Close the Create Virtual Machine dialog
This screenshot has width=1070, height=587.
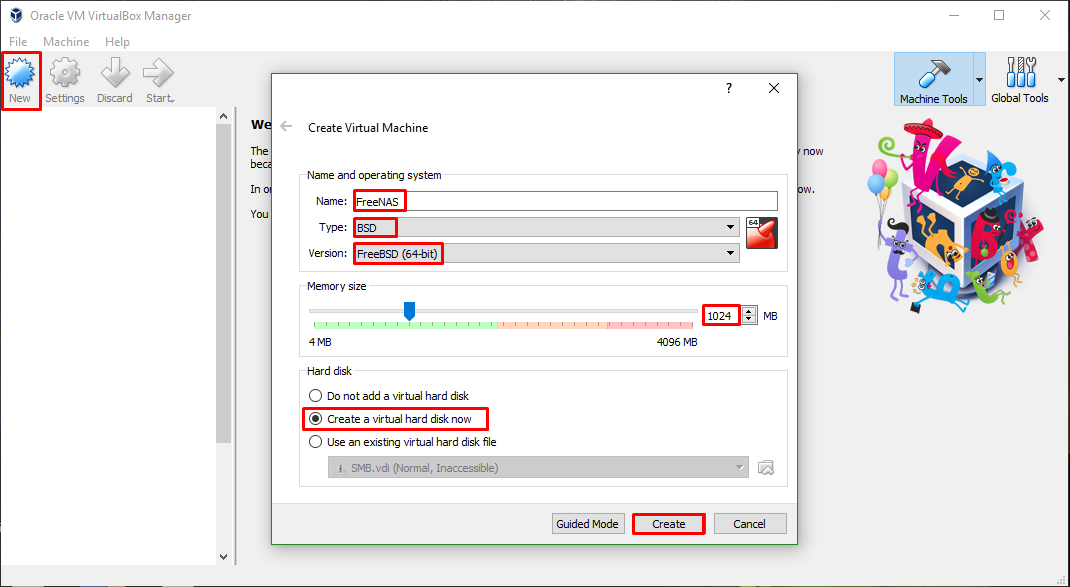[774, 88]
